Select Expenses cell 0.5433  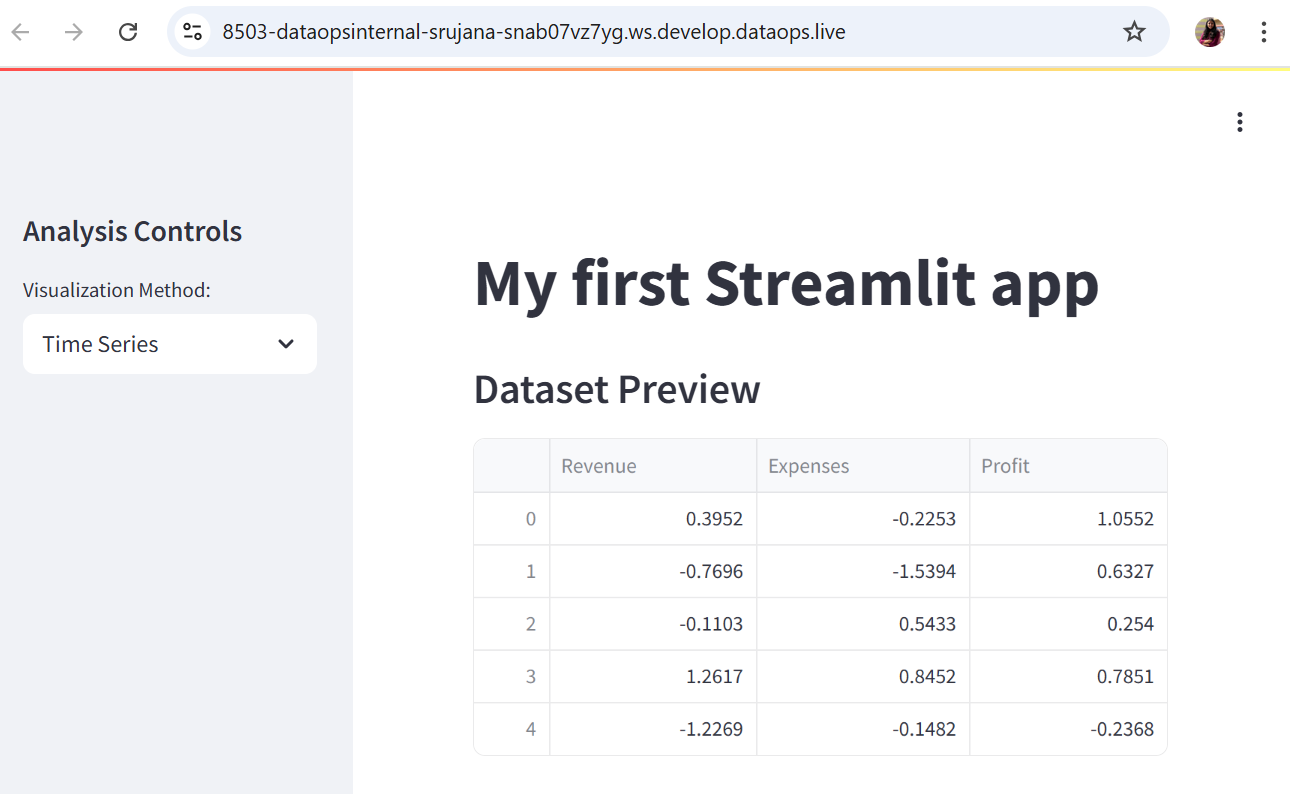(x=863, y=624)
